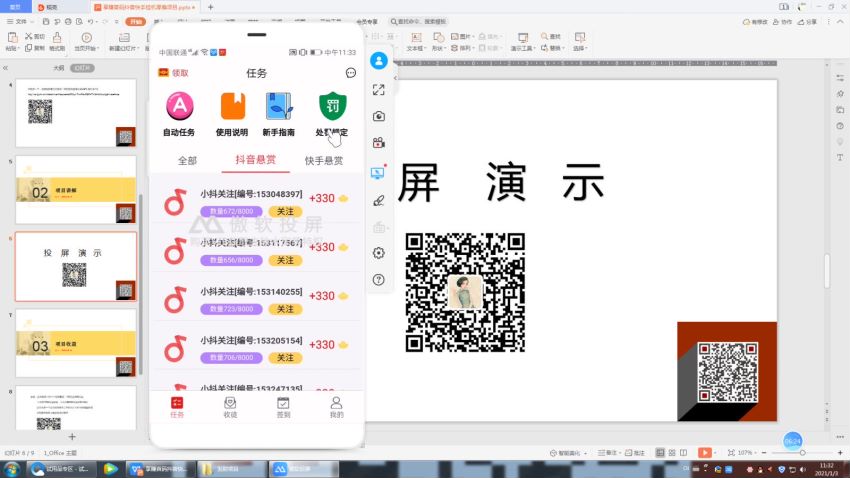The width and height of the screenshot is (850, 478).
Task: Click 关注 button for task 153048397
Action: (285, 211)
